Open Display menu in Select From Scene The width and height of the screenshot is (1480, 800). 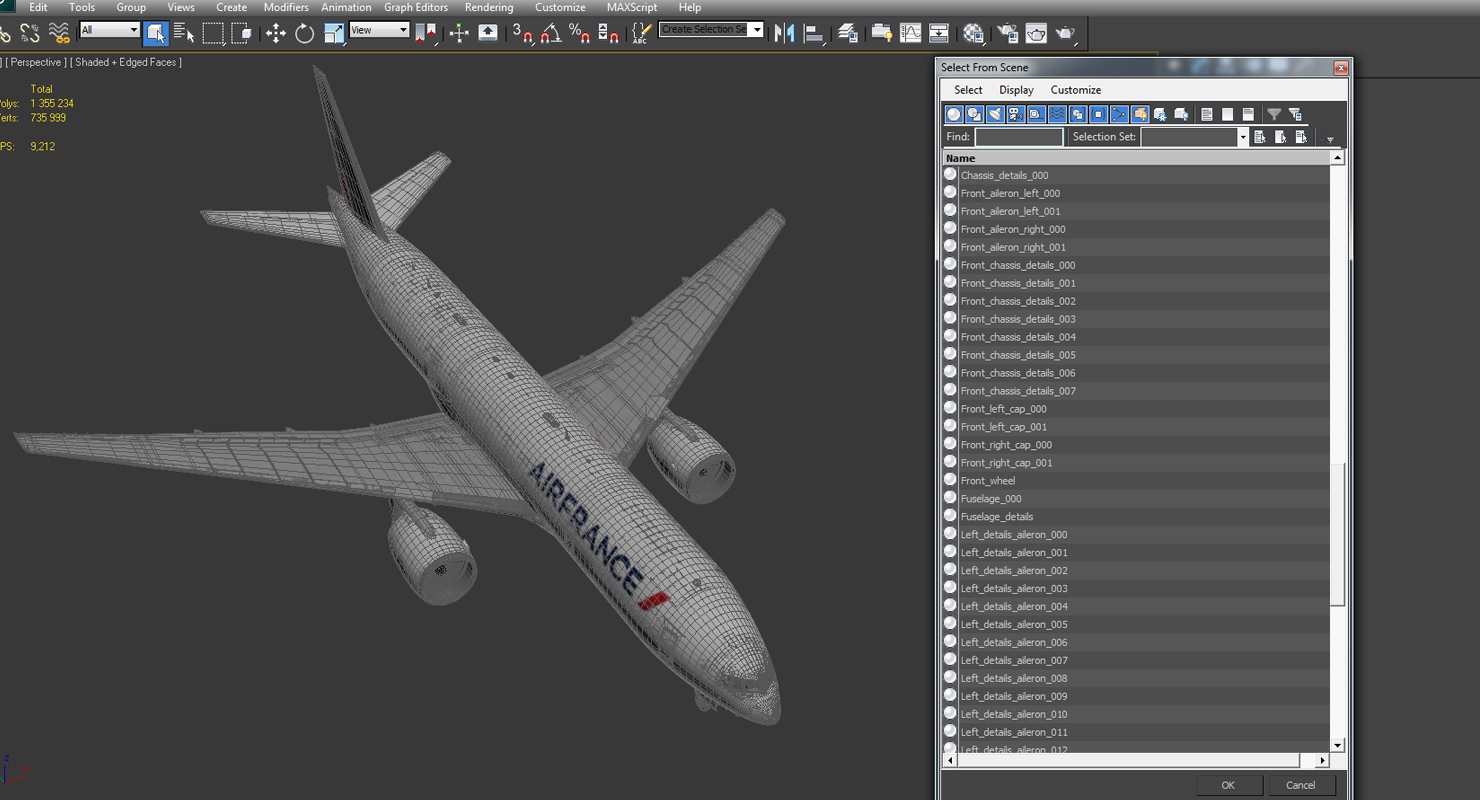1016,90
